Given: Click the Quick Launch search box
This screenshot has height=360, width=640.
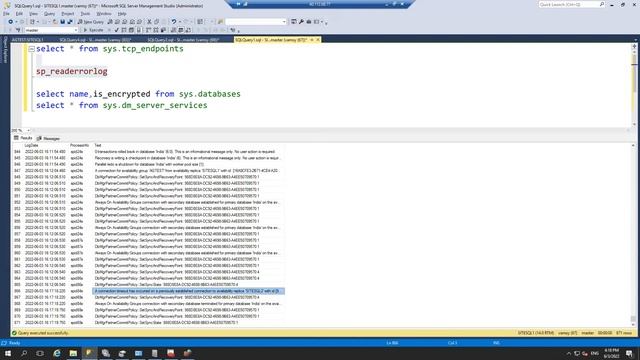Looking at the screenshot, I should 571,4.
